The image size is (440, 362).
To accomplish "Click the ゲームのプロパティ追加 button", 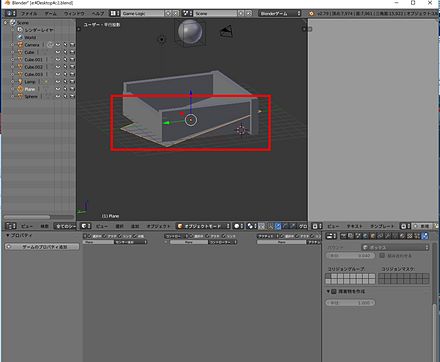I will (x=42, y=247).
